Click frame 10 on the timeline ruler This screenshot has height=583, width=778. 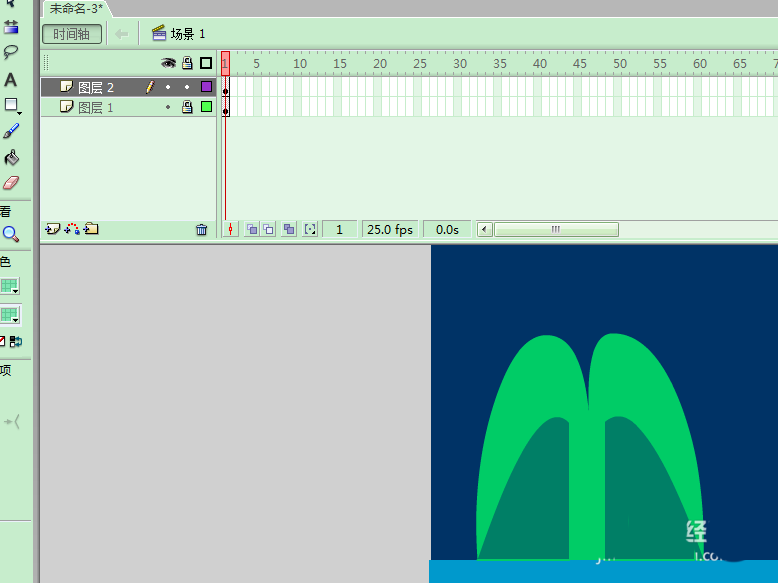click(x=300, y=64)
